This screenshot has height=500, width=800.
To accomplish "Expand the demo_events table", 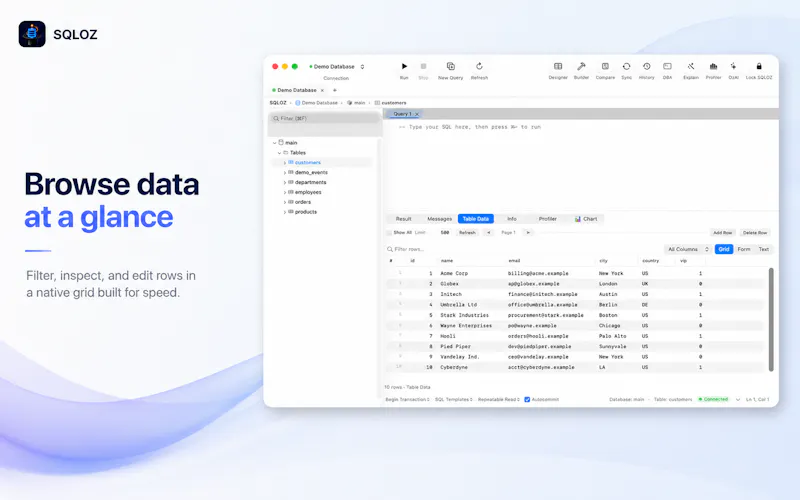I will [285, 172].
